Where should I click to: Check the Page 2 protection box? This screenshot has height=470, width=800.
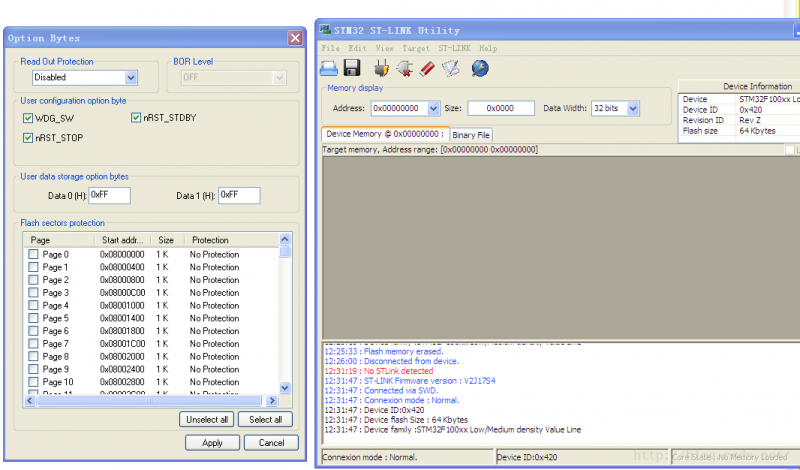(33, 279)
